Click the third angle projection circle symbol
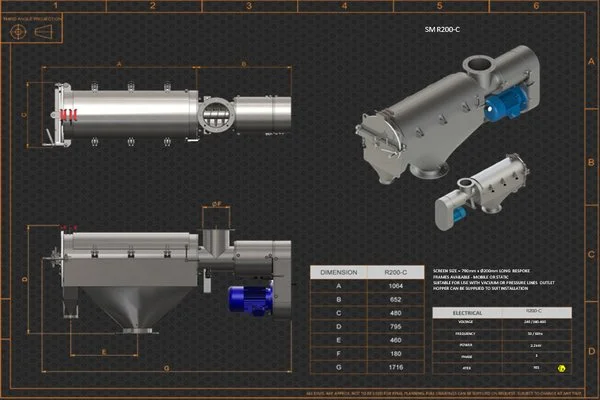 (x=18, y=32)
